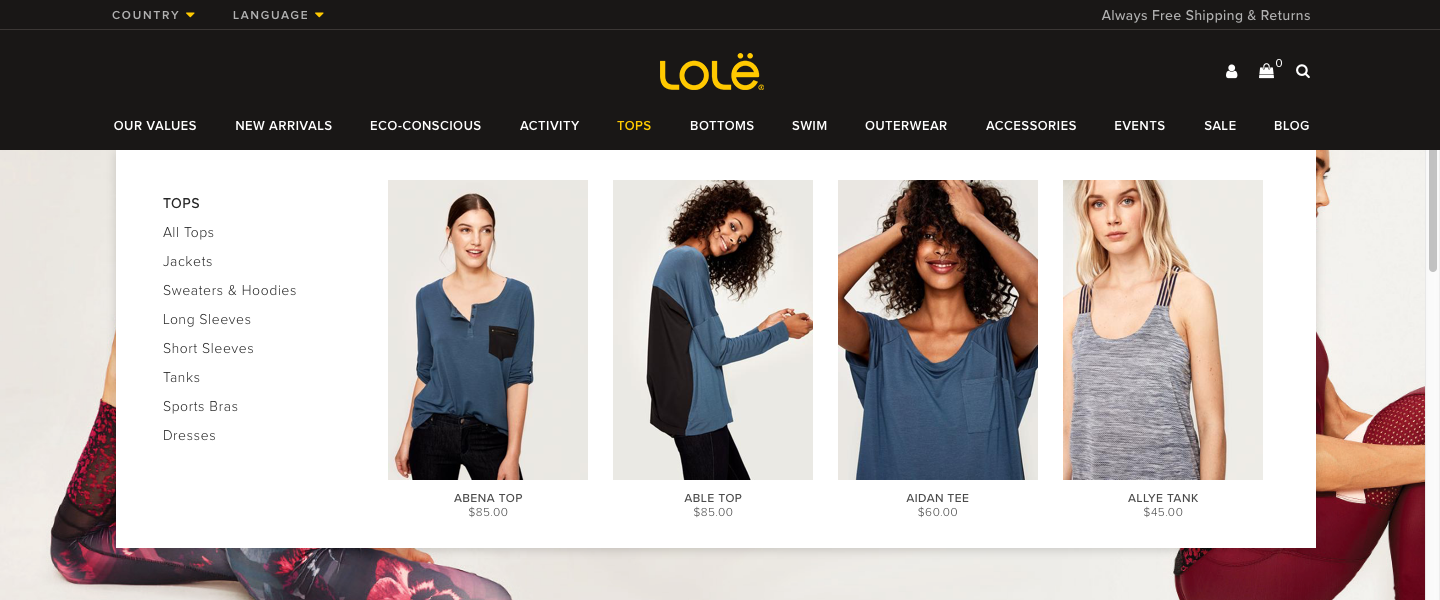Expand the Country dropdown
1440x600 pixels.
154,15
